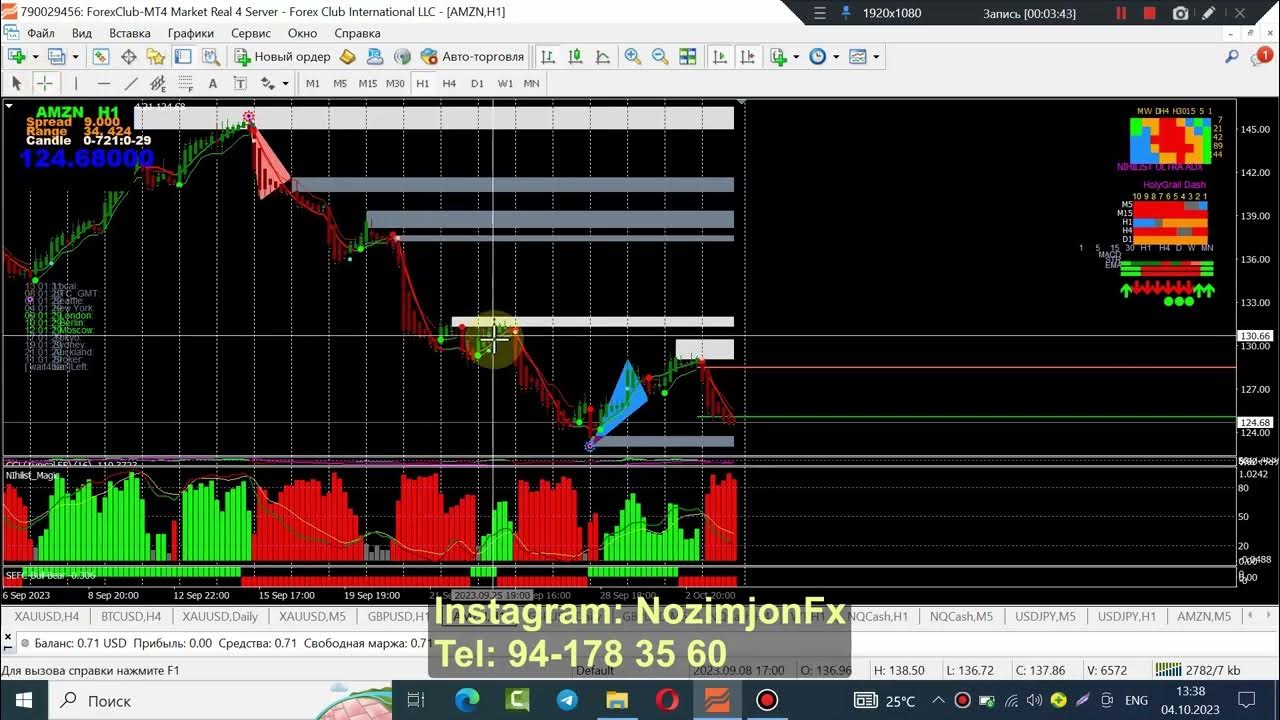Switch timeframe to M15

point(367,83)
